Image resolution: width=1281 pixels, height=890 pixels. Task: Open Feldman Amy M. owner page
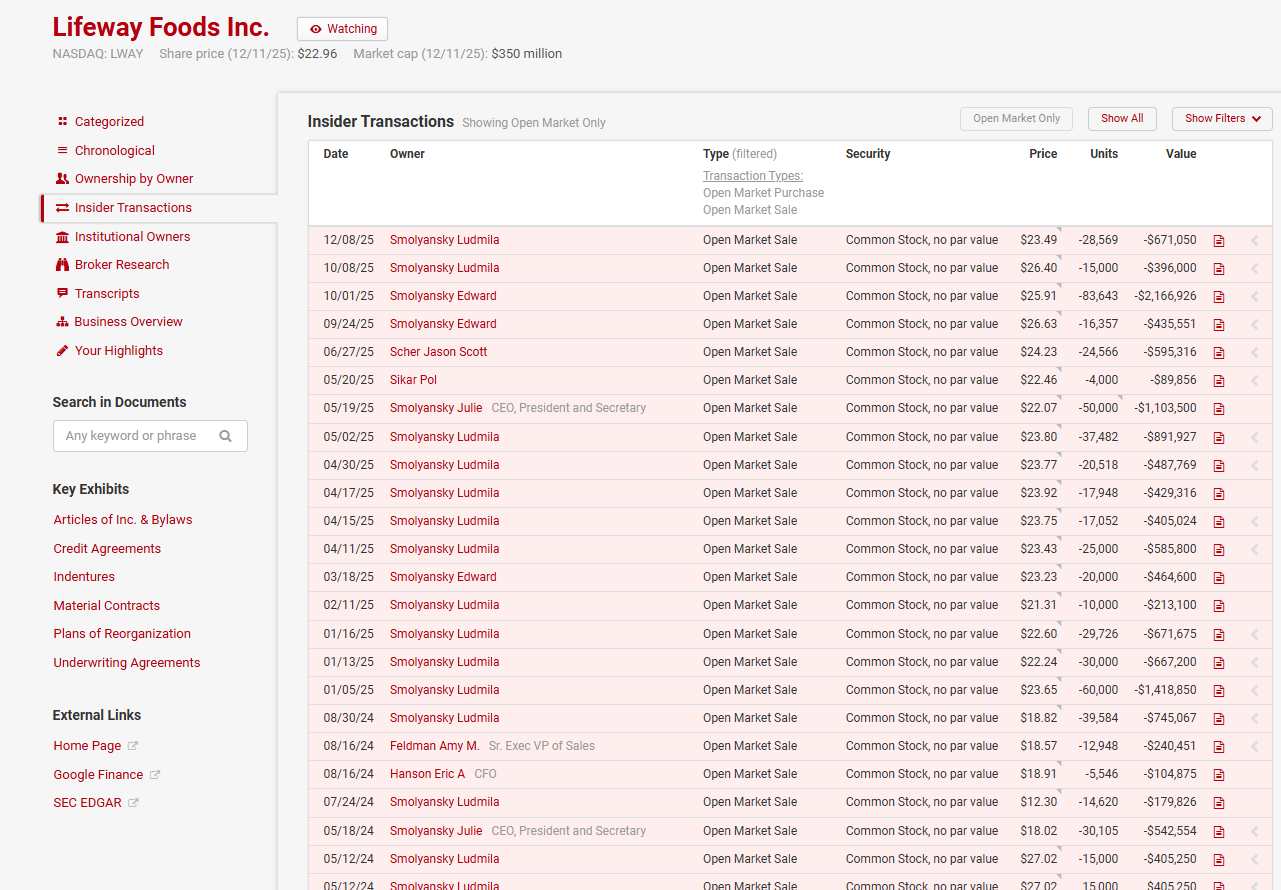[x=435, y=746]
